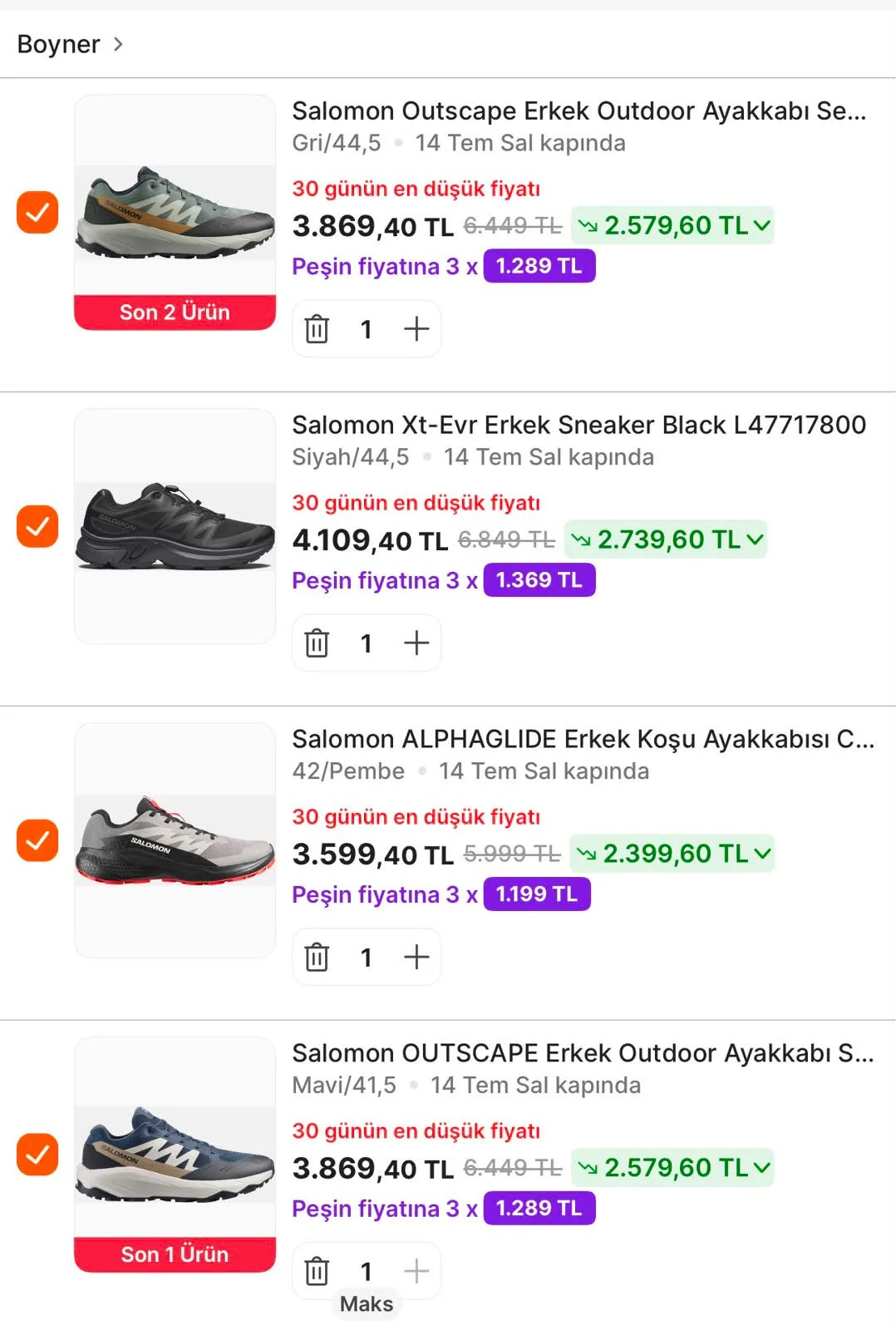
Task: Click the disabled plus on blue OUTSCAPE
Action: [x=416, y=1272]
